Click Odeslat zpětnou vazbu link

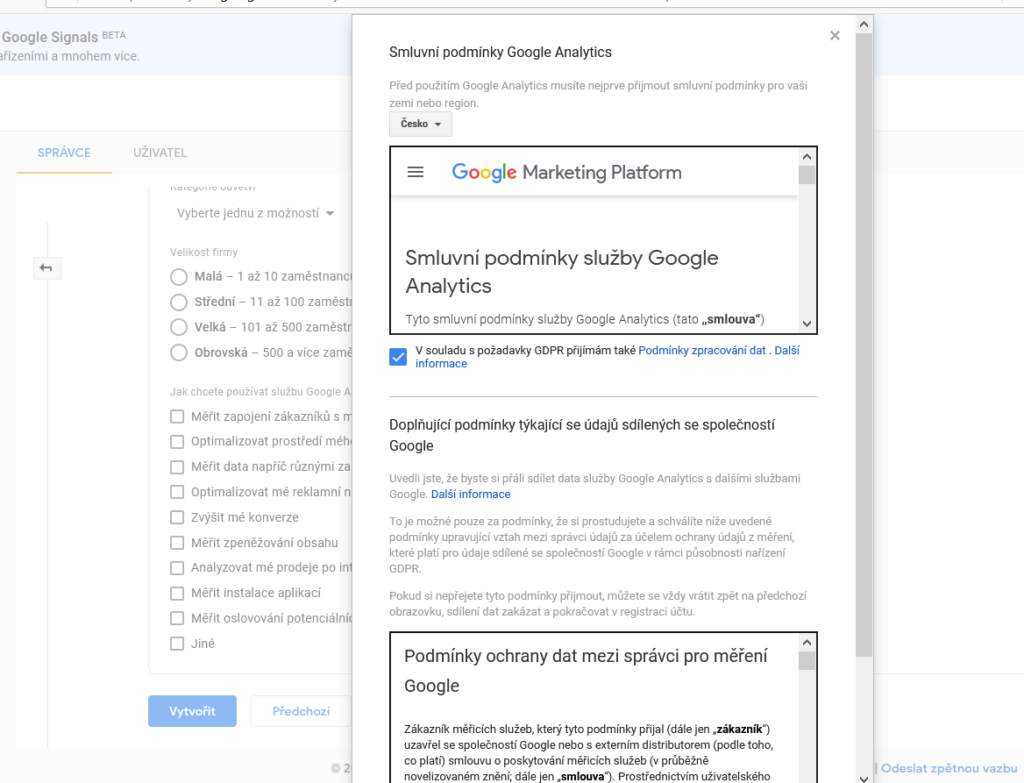[x=949, y=769]
